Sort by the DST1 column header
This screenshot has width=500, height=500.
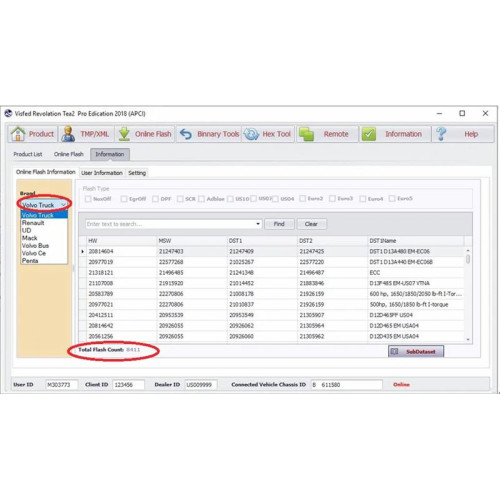point(262,241)
